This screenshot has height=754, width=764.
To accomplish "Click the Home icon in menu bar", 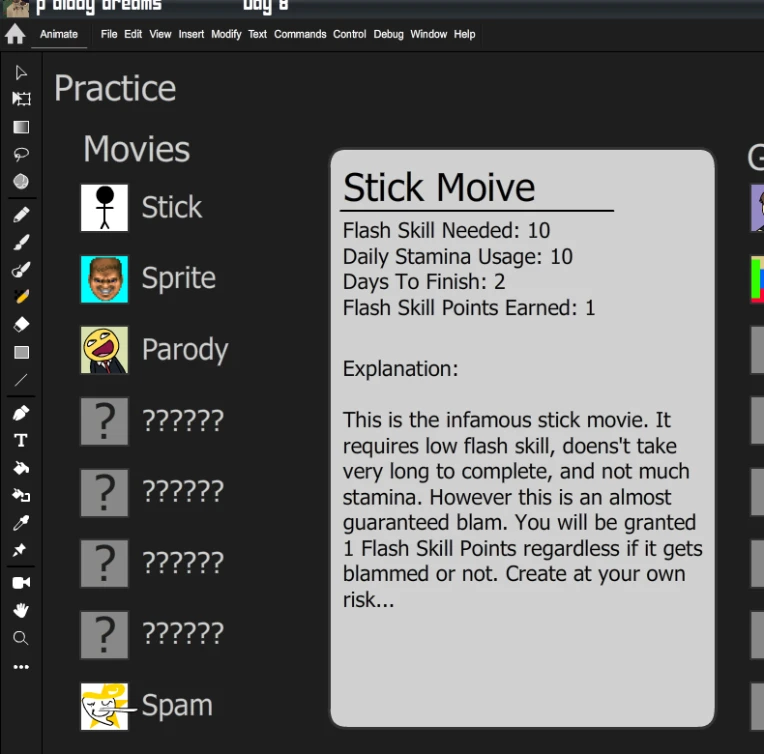I will (x=15, y=34).
